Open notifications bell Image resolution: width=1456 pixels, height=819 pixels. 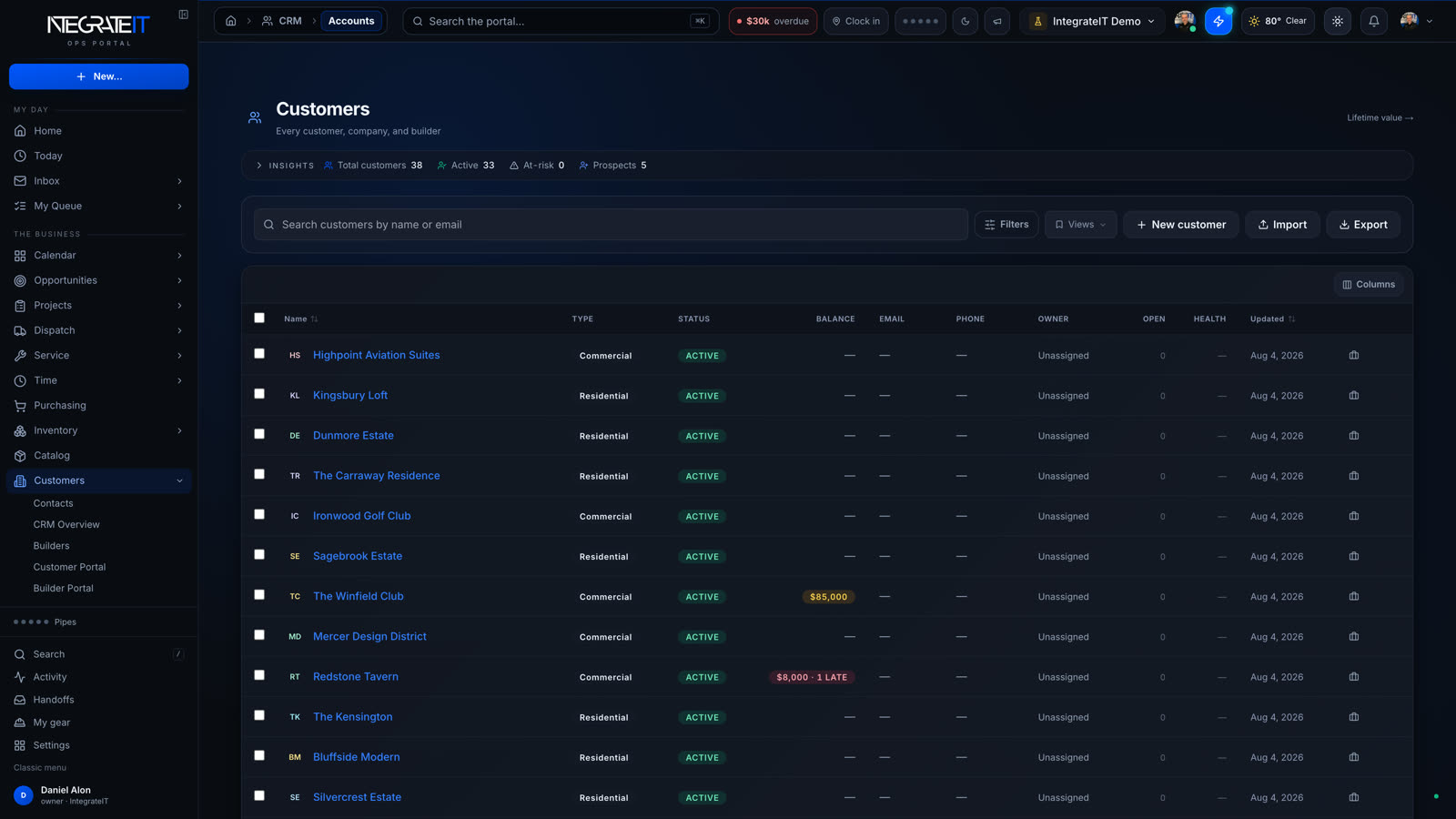coord(1374,21)
